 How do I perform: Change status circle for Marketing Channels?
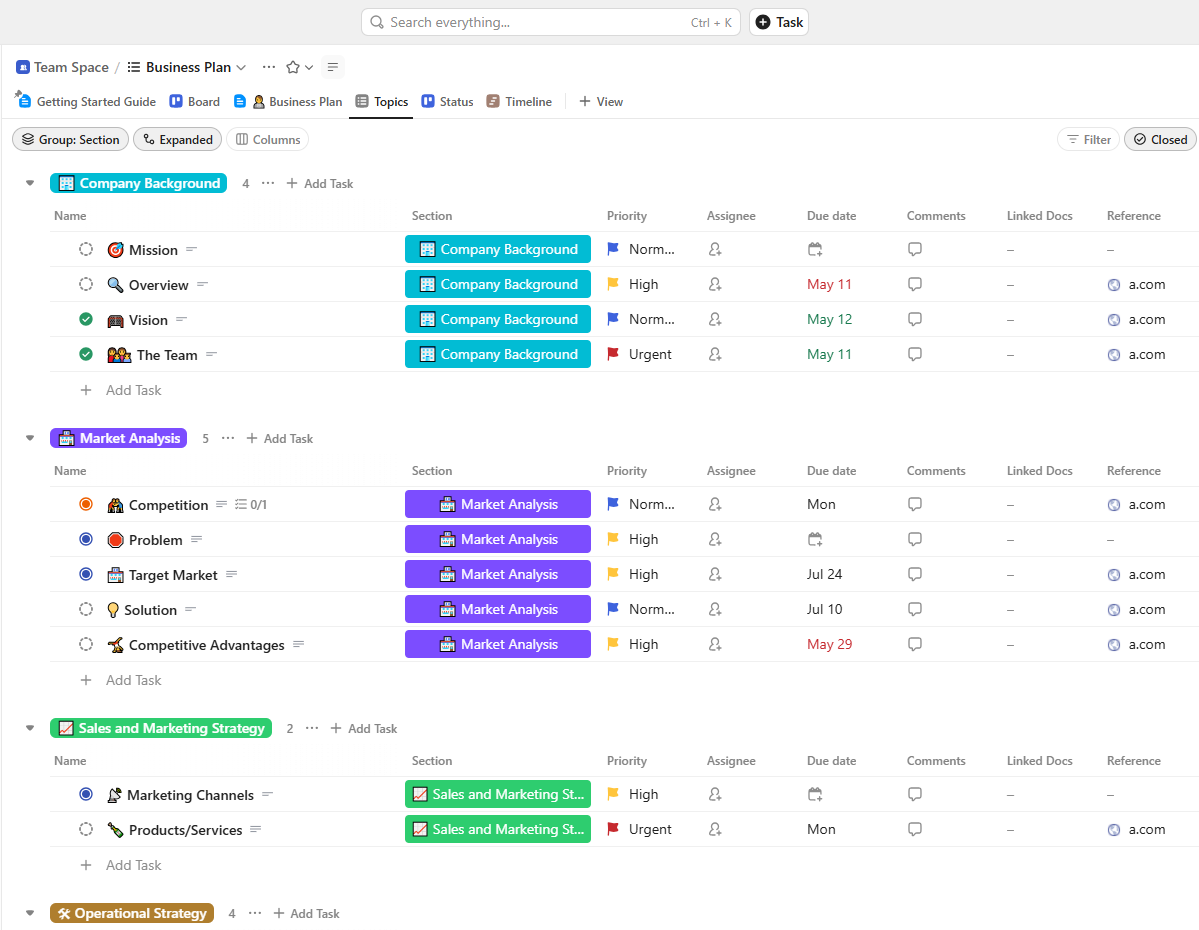pos(86,795)
